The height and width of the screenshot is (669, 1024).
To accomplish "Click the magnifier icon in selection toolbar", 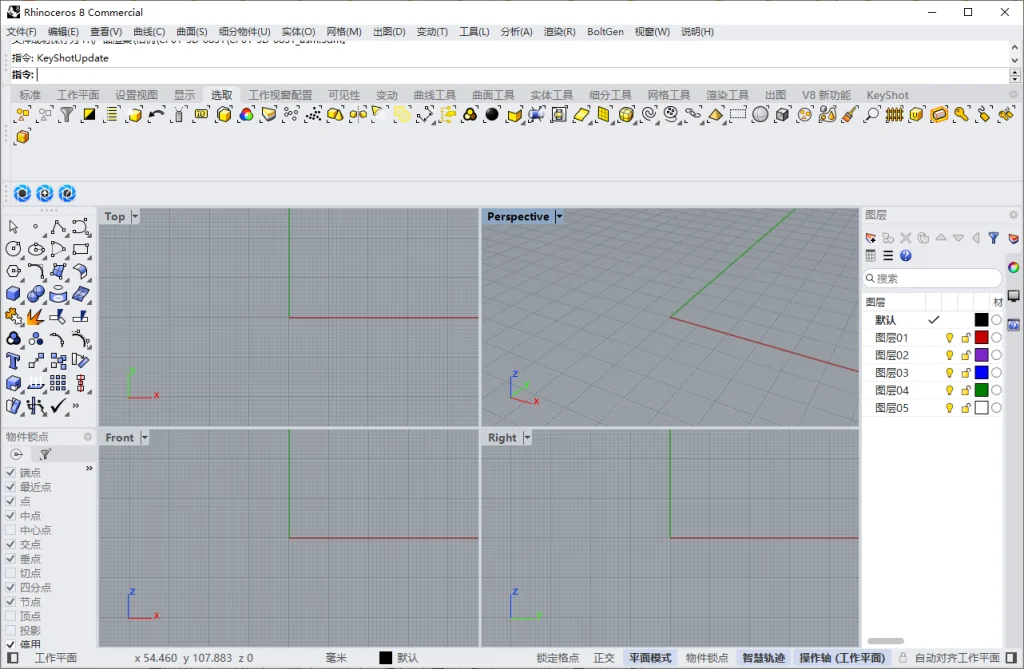I will click(872, 115).
